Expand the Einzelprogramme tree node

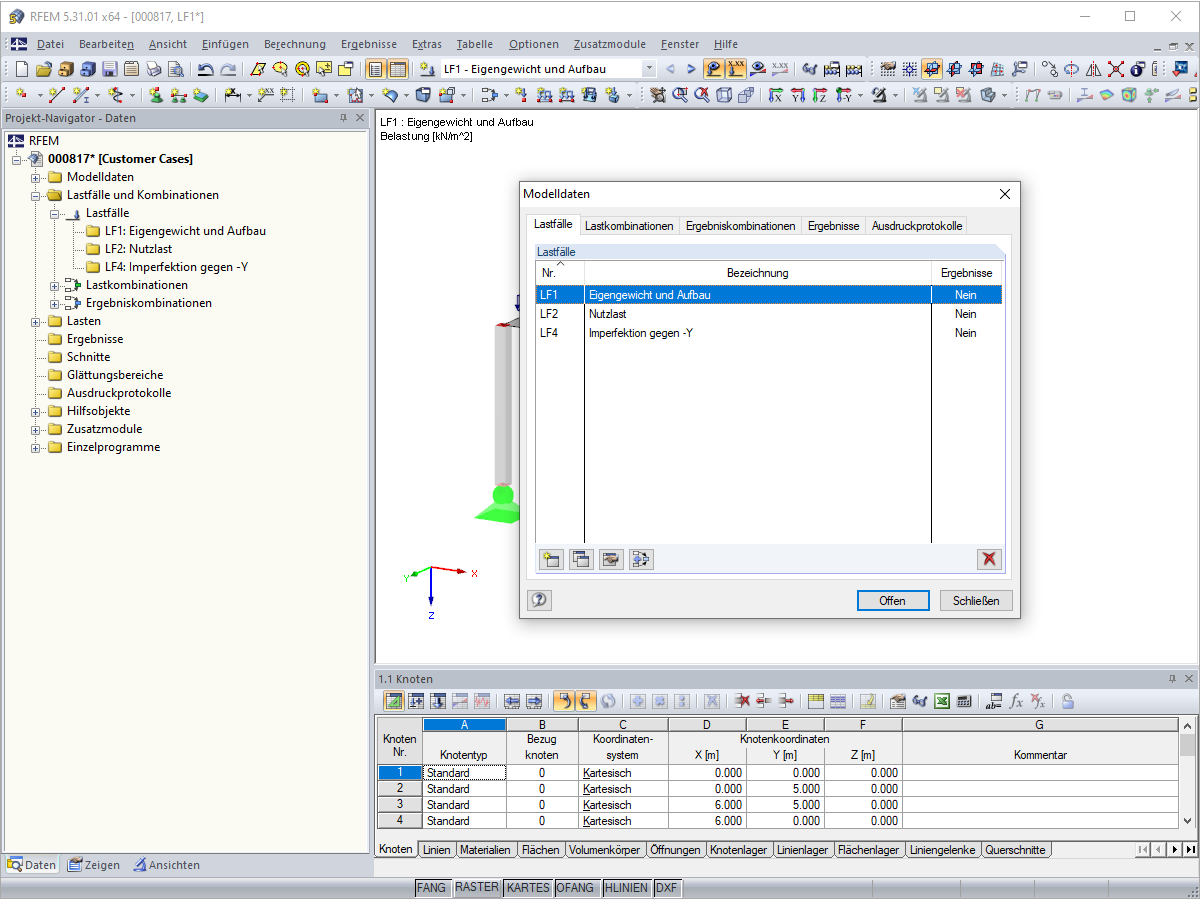36,447
